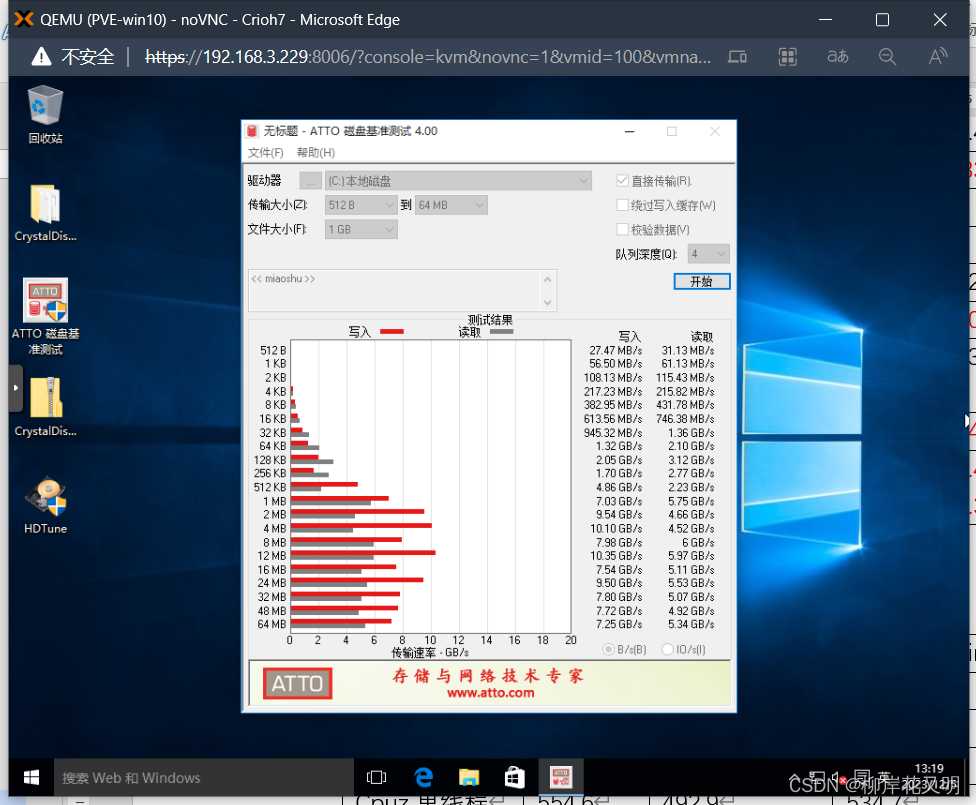
Task: Open the zipped CrystalDis... archive icon
Action: click(45, 407)
